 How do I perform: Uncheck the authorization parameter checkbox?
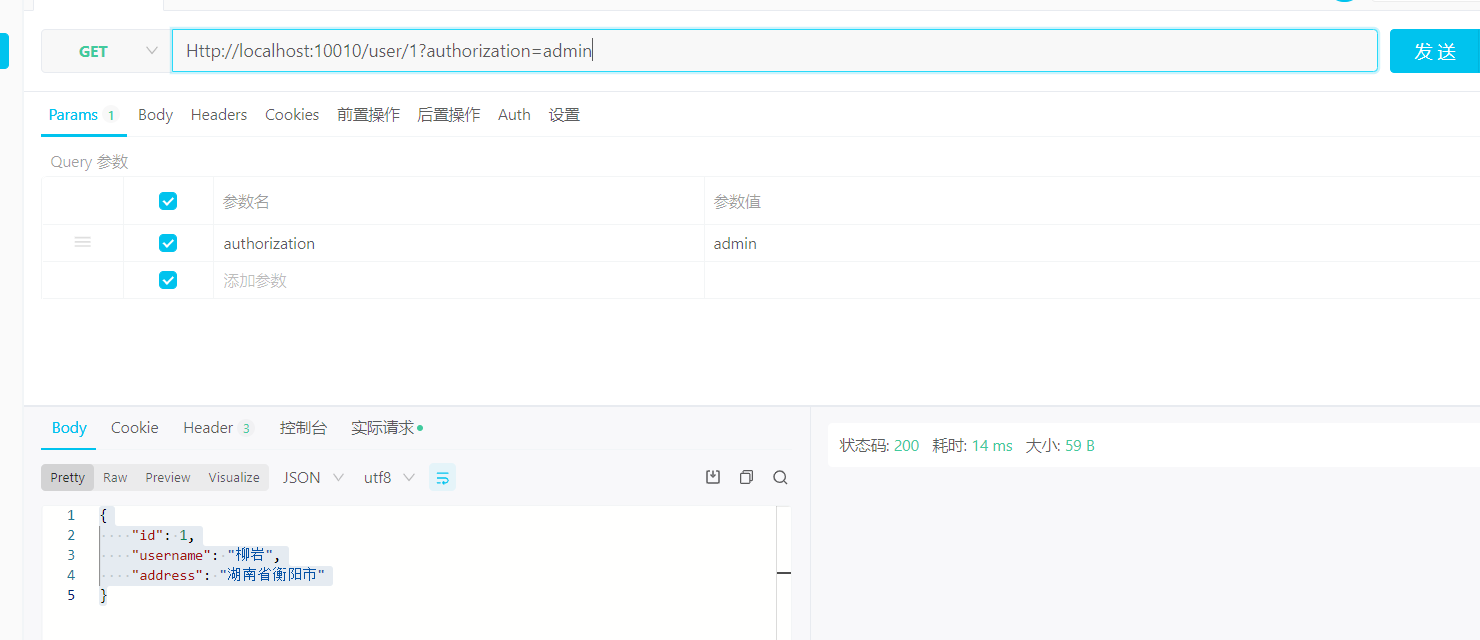click(x=168, y=243)
